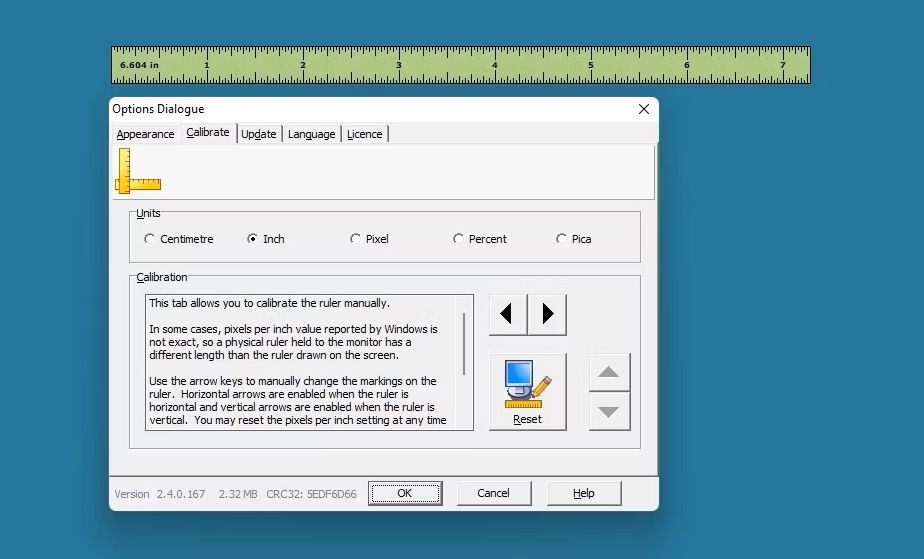Viewport: 924px width, 559px height.
Task: Close the Options Dialogue window
Action: coord(644,109)
